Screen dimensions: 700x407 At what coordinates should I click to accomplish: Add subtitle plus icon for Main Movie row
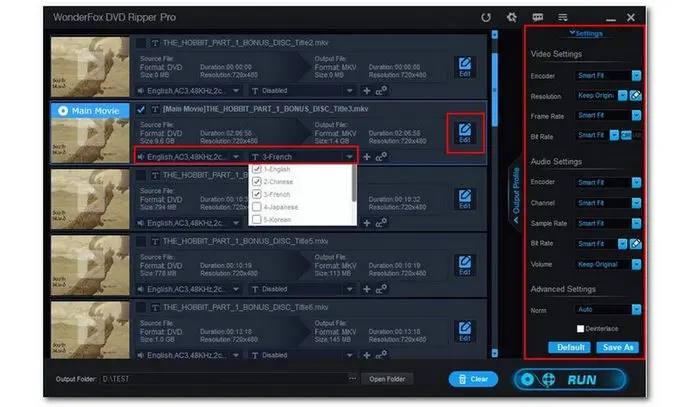(367, 157)
